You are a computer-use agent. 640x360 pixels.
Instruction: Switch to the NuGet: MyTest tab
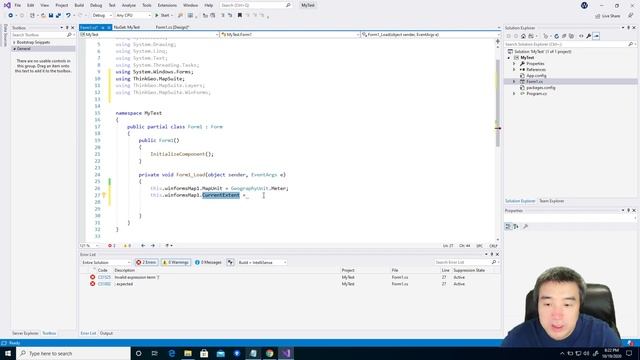[127, 27]
